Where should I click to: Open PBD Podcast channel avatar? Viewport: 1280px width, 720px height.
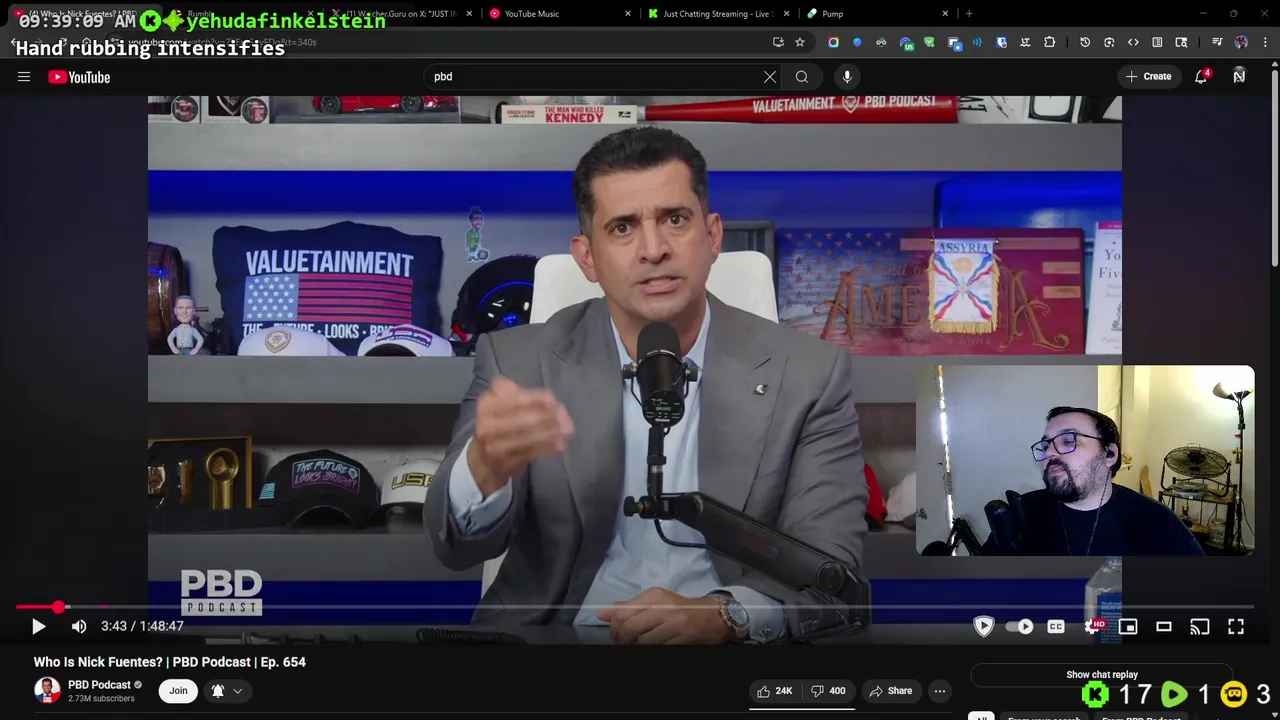click(x=47, y=690)
